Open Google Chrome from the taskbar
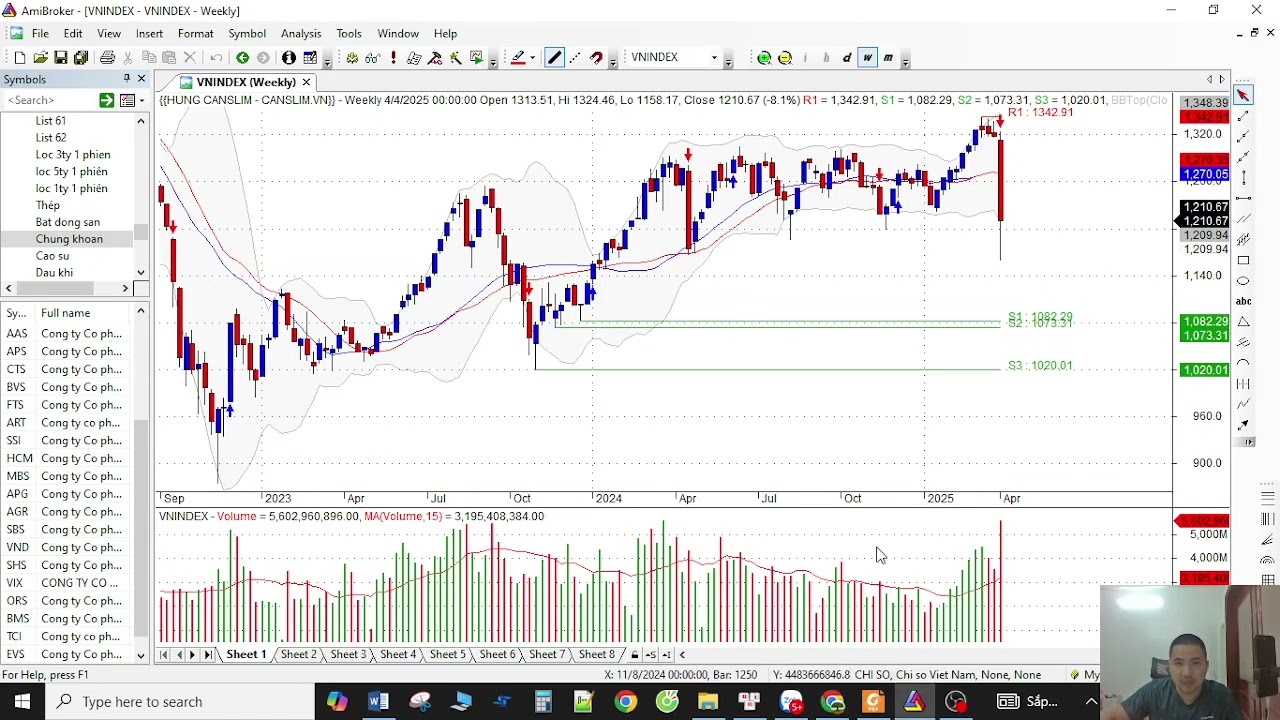Viewport: 1280px width, 720px height. click(625, 702)
